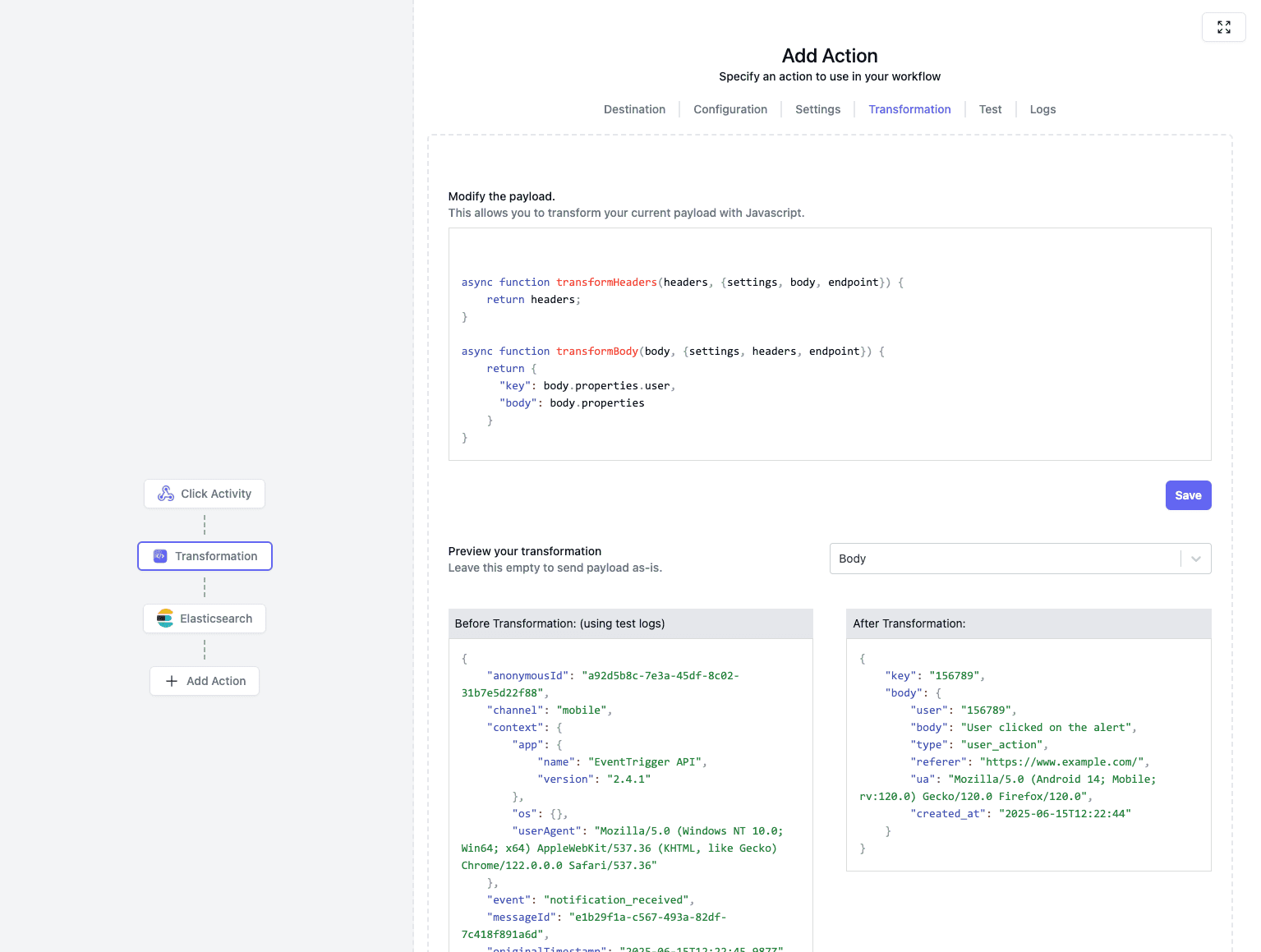Click the "return headers;" line
The height and width of the screenshot is (952, 1261).
pos(533,300)
